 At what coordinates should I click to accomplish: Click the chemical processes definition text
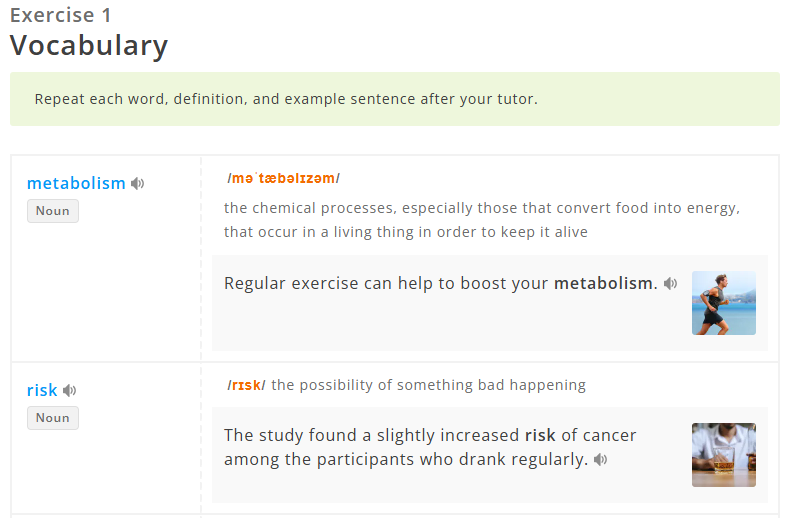tap(481, 220)
